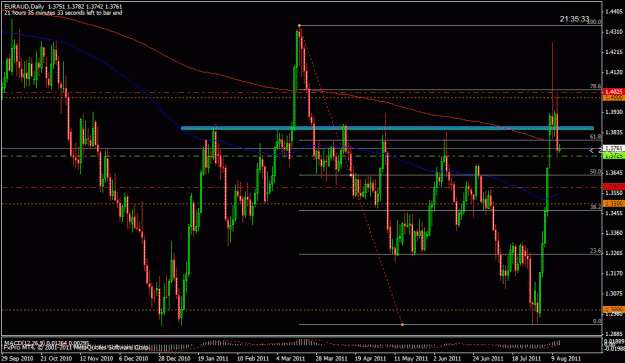Click the 18 Jul 2011 date label

(527, 359)
